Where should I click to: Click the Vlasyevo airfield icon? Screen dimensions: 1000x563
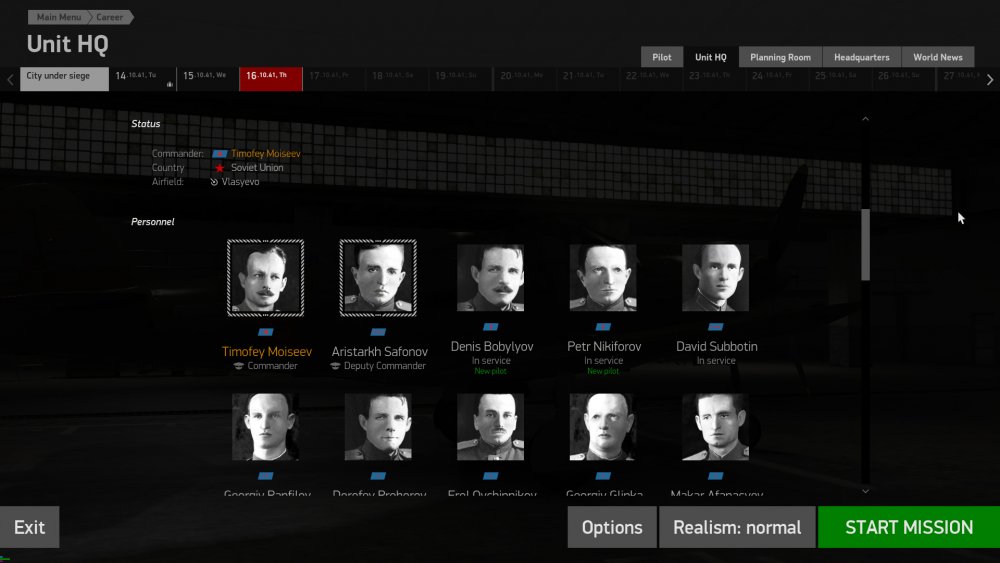(x=214, y=182)
